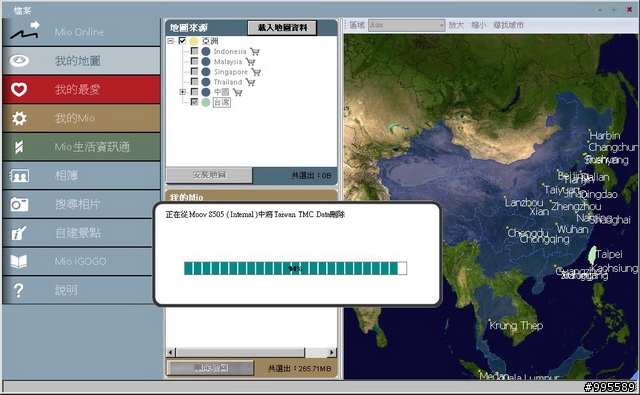
Task: Click the 我的Mio panel header
Action: (x=251, y=196)
